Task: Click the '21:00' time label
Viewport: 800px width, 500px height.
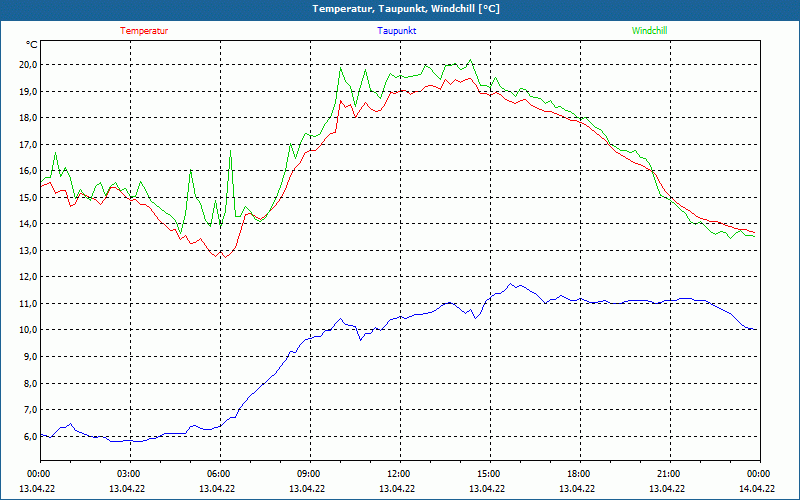Action: [x=670, y=474]
